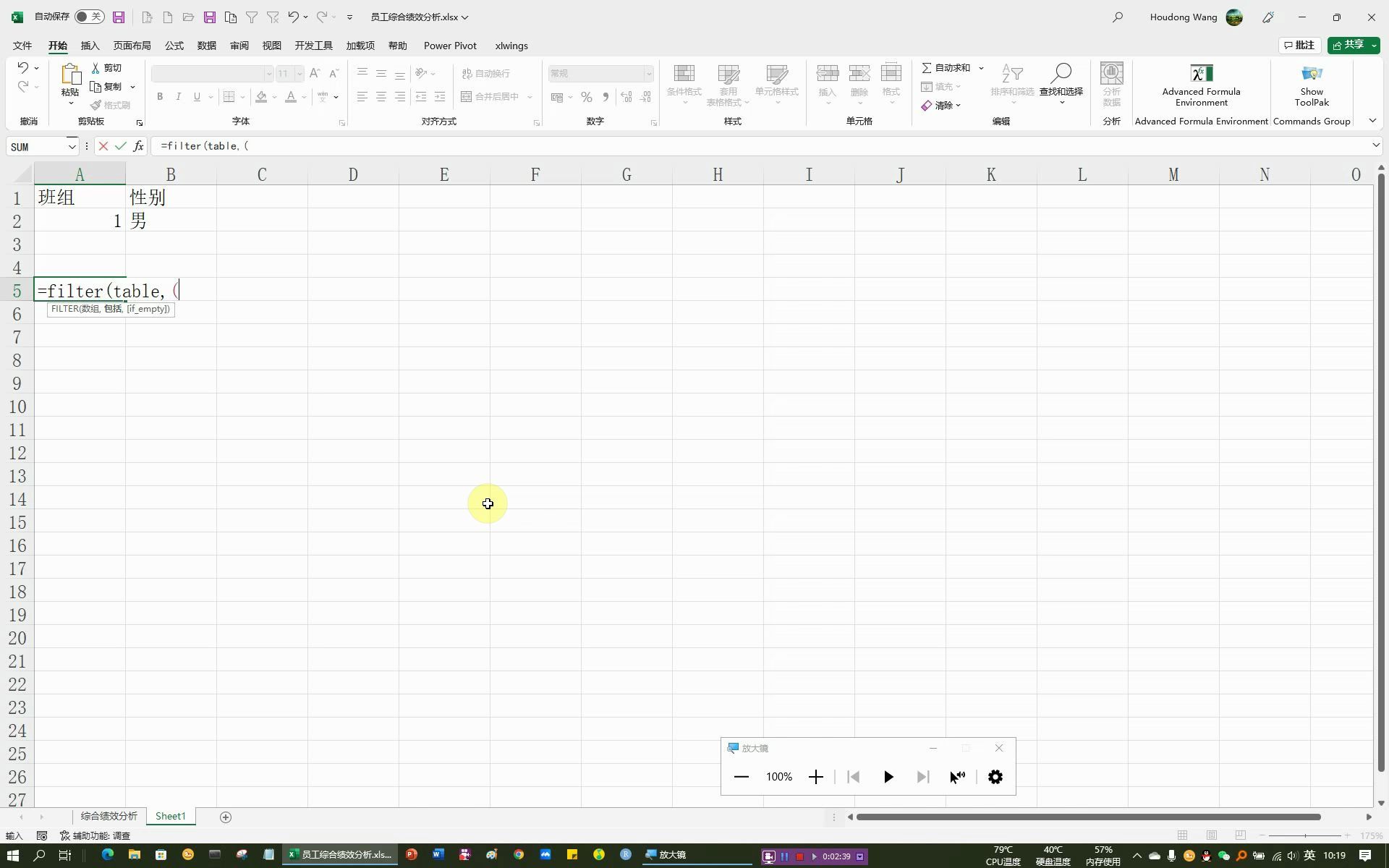
Task: Click the Magnifier zoom in plus
Action: (x=815, y=777)
